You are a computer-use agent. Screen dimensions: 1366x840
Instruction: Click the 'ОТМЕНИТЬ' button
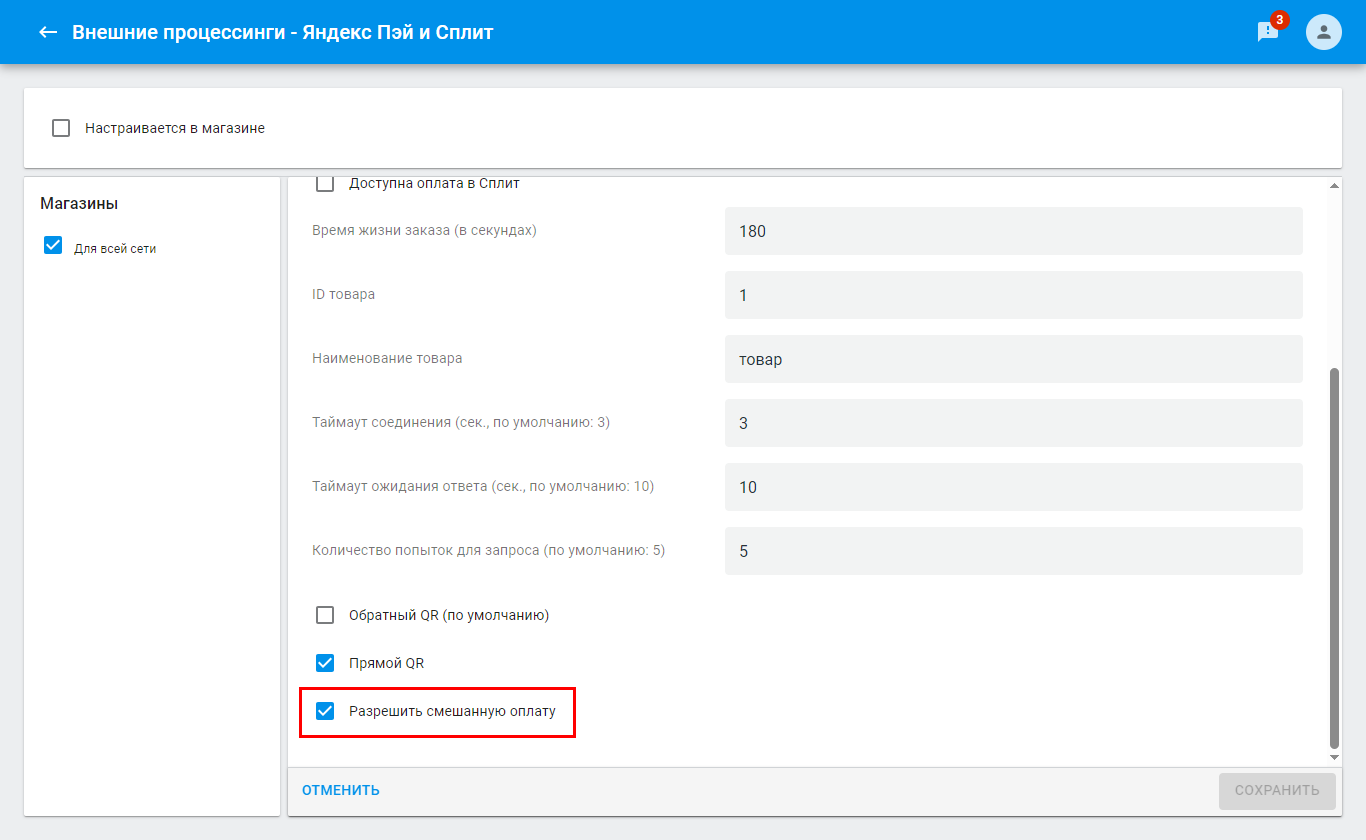pyautogui.click(x=341, y=790)
